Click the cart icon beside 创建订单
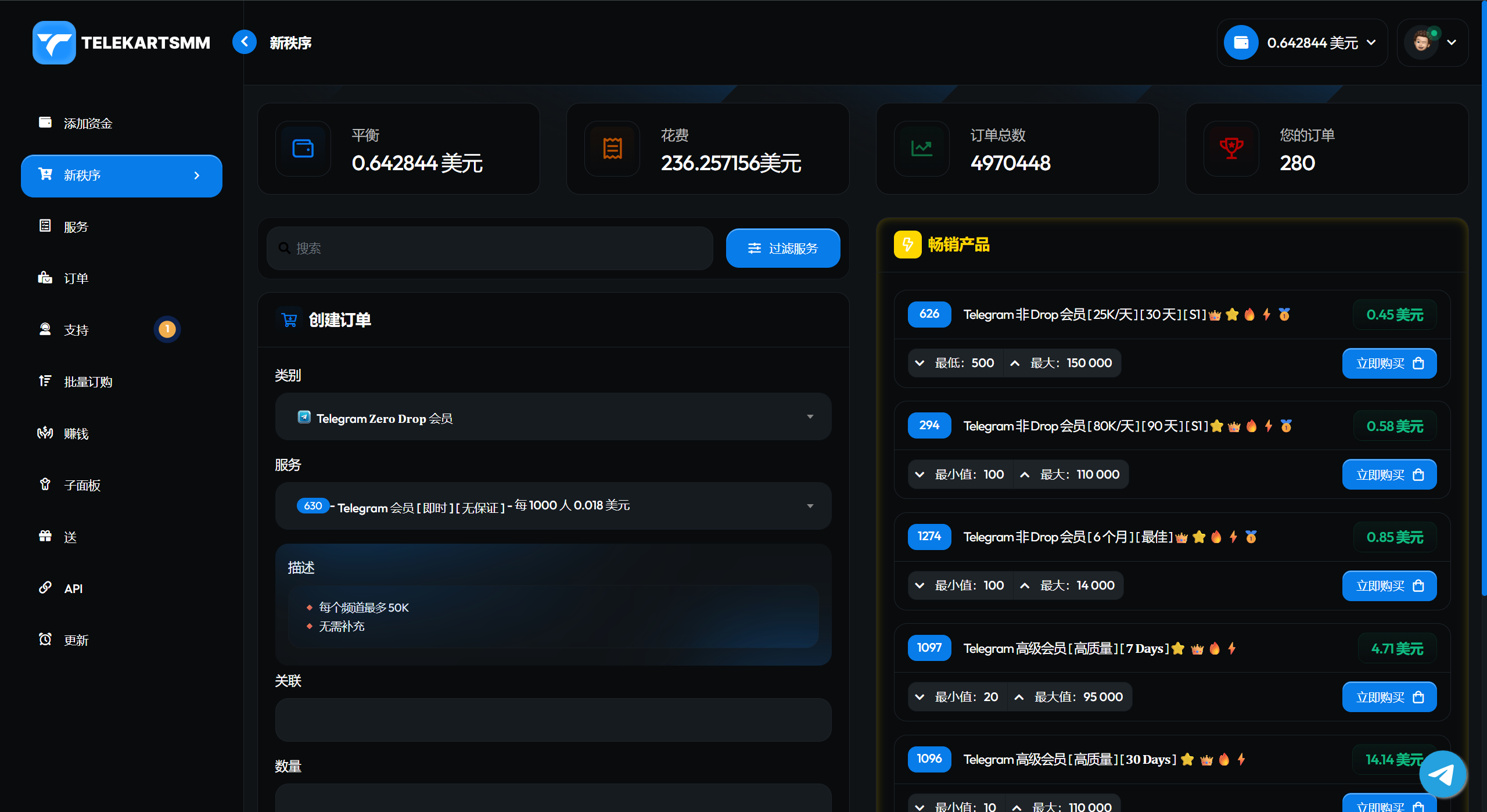The height and width of the screenshot is (812, 1487). [x=289, y=320]
